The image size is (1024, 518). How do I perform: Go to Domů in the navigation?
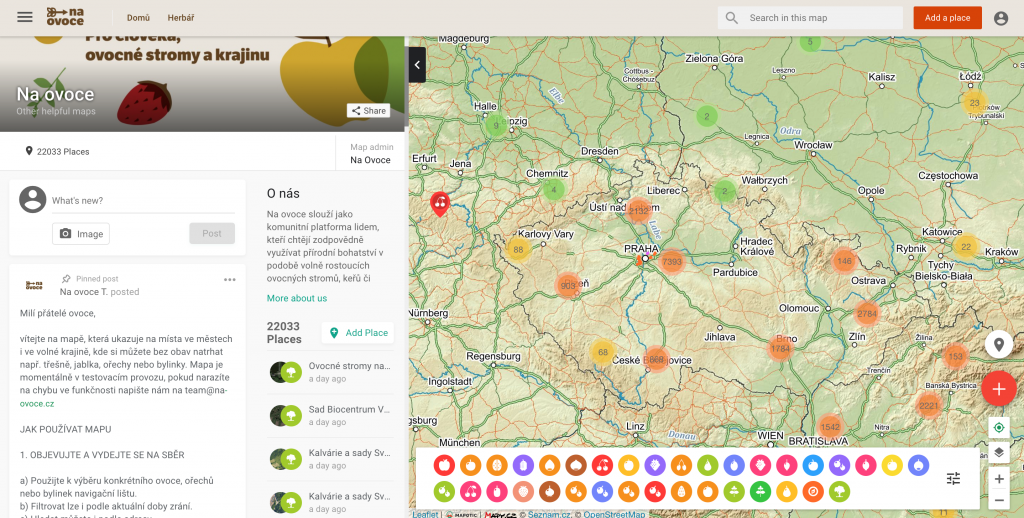point(138,18)
